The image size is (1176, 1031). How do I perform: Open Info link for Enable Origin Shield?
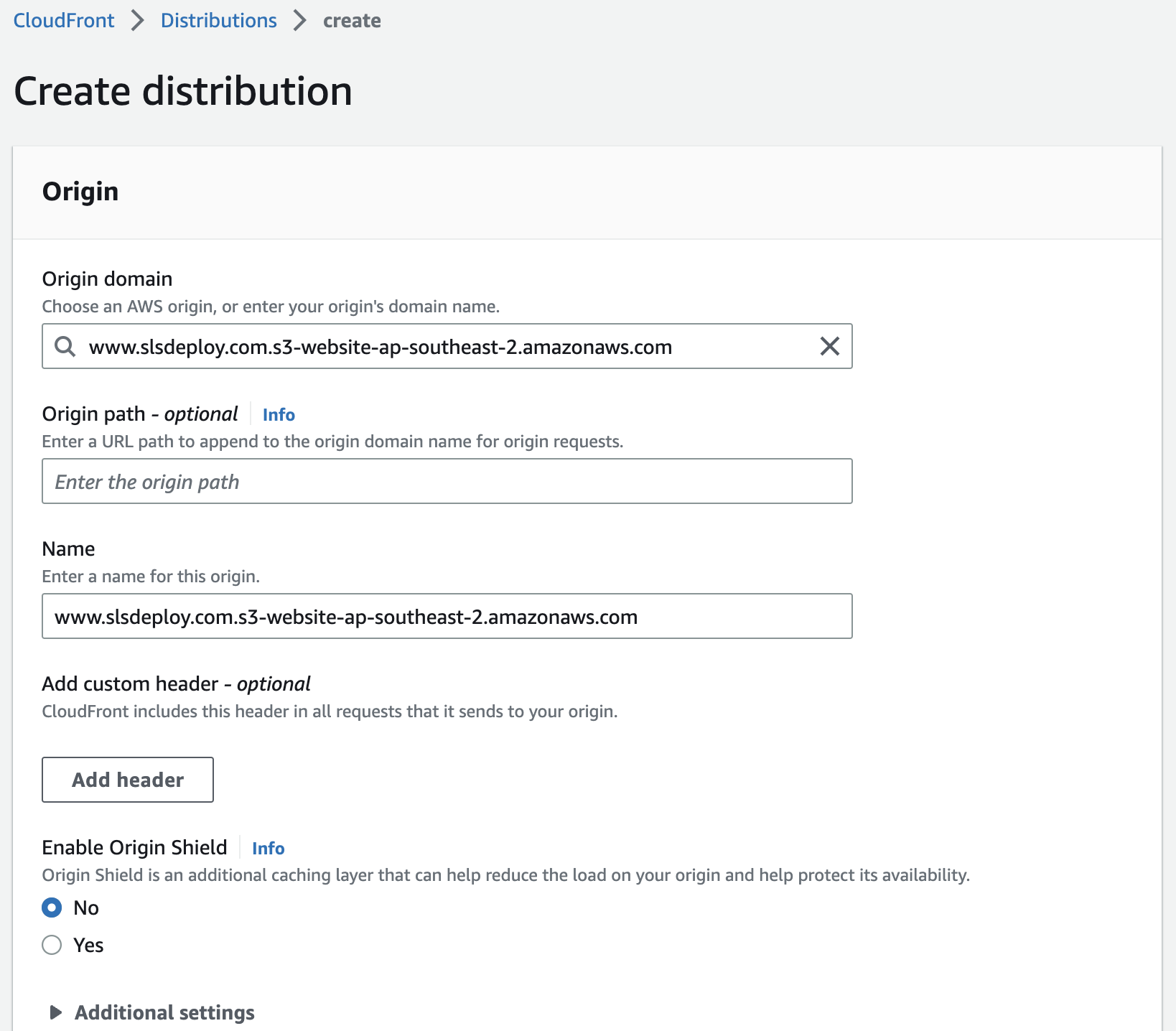click(269, 848)
